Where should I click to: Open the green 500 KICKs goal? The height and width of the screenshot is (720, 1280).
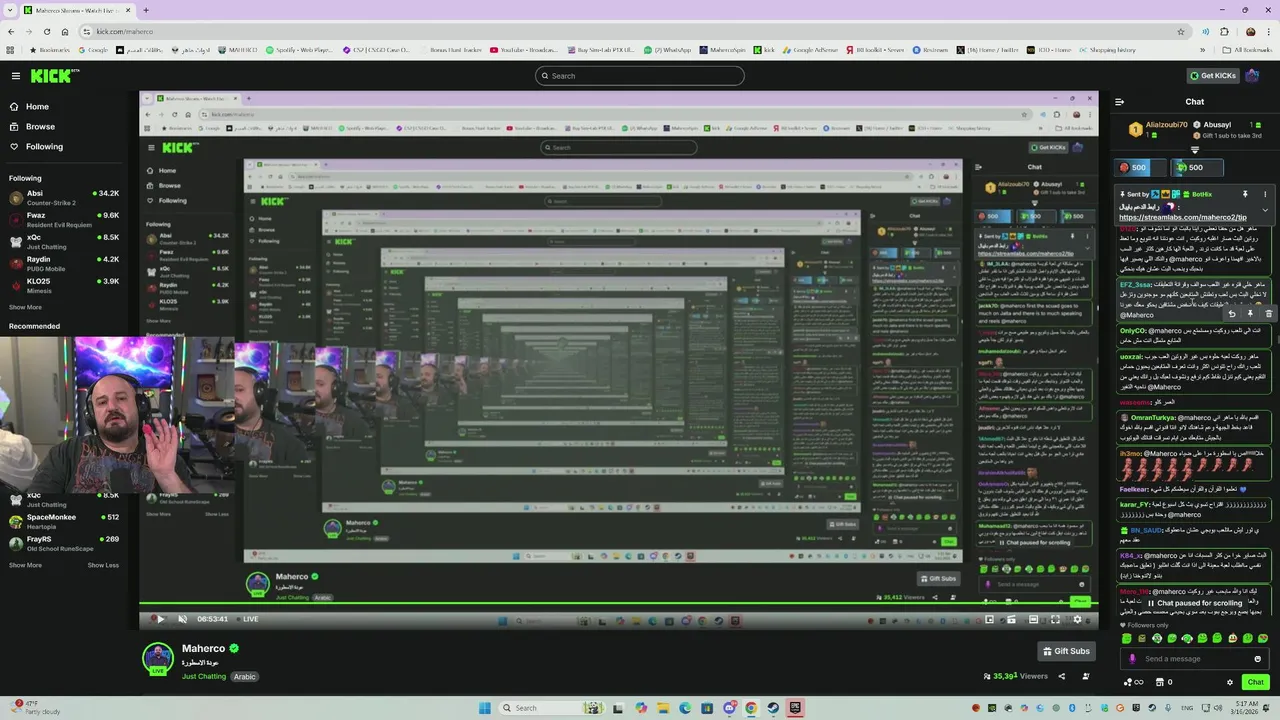(1197, 167)
